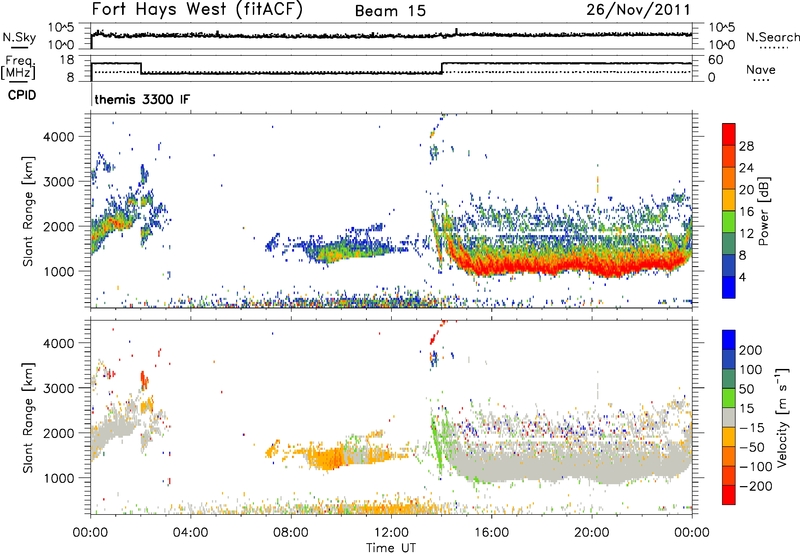This screenshot has width=800, height=554.
Task: Click the "12:00" time axis tick label
Action: (391, 533)
